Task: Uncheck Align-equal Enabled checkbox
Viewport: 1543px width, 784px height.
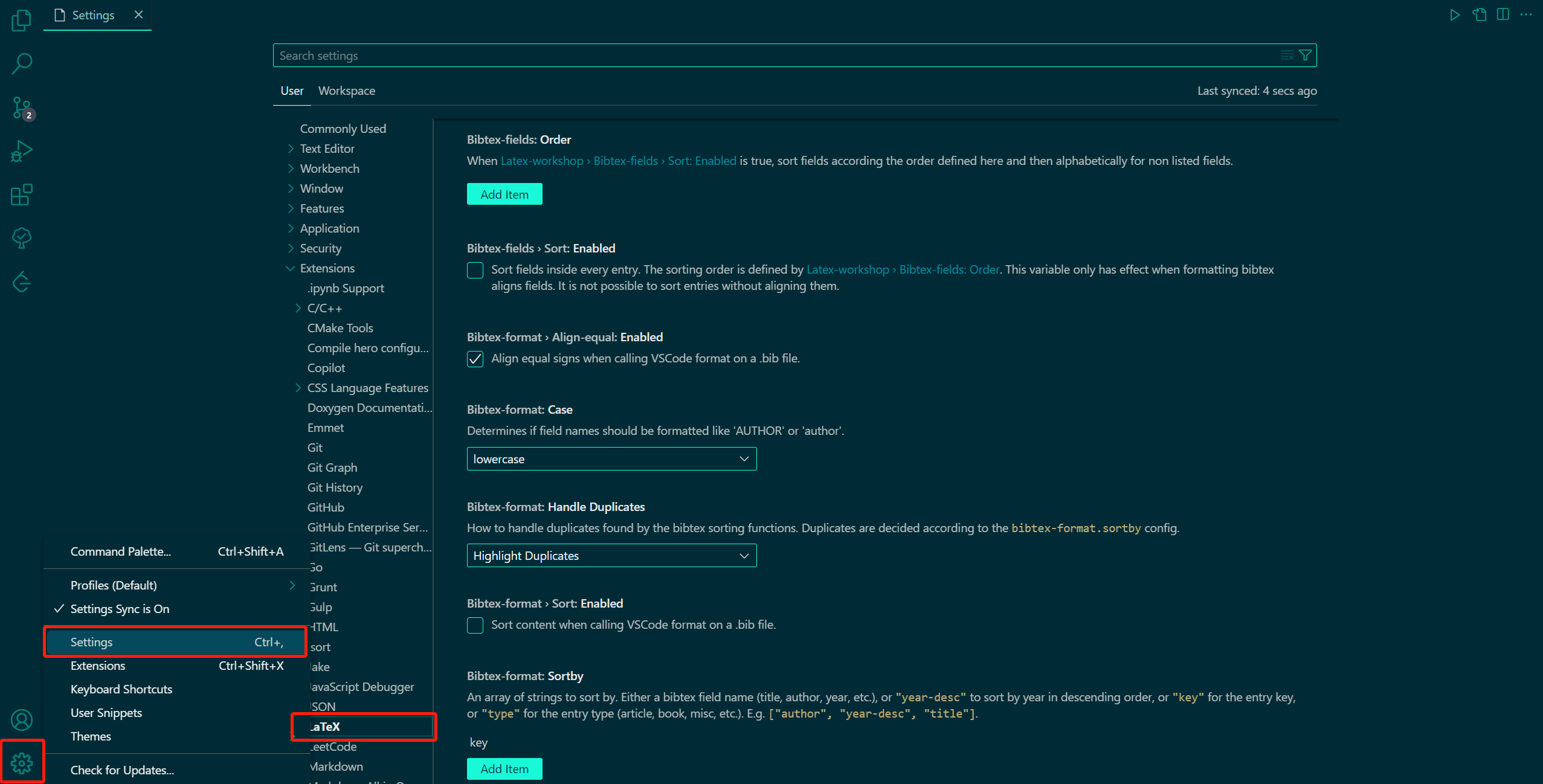Action: pos(475,359)
